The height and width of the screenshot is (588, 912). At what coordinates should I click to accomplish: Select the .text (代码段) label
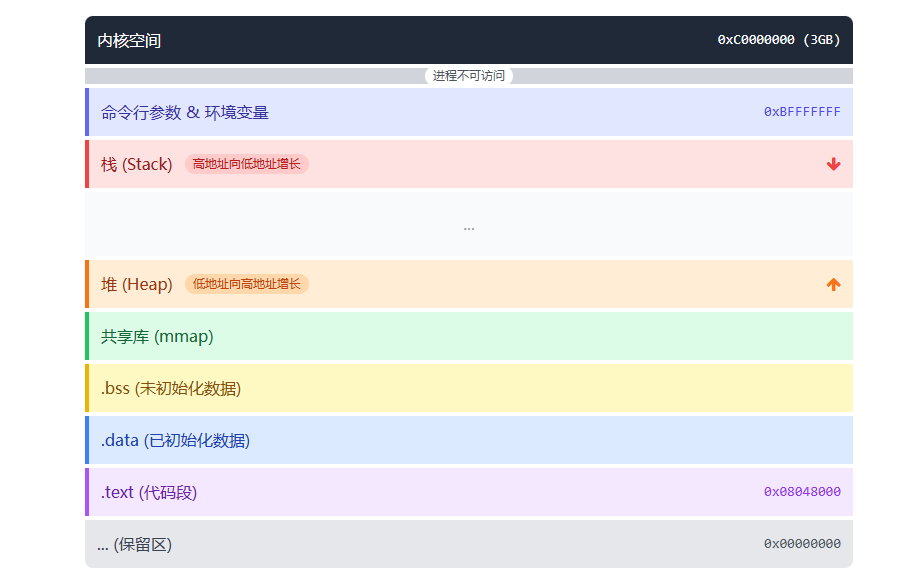149,493
